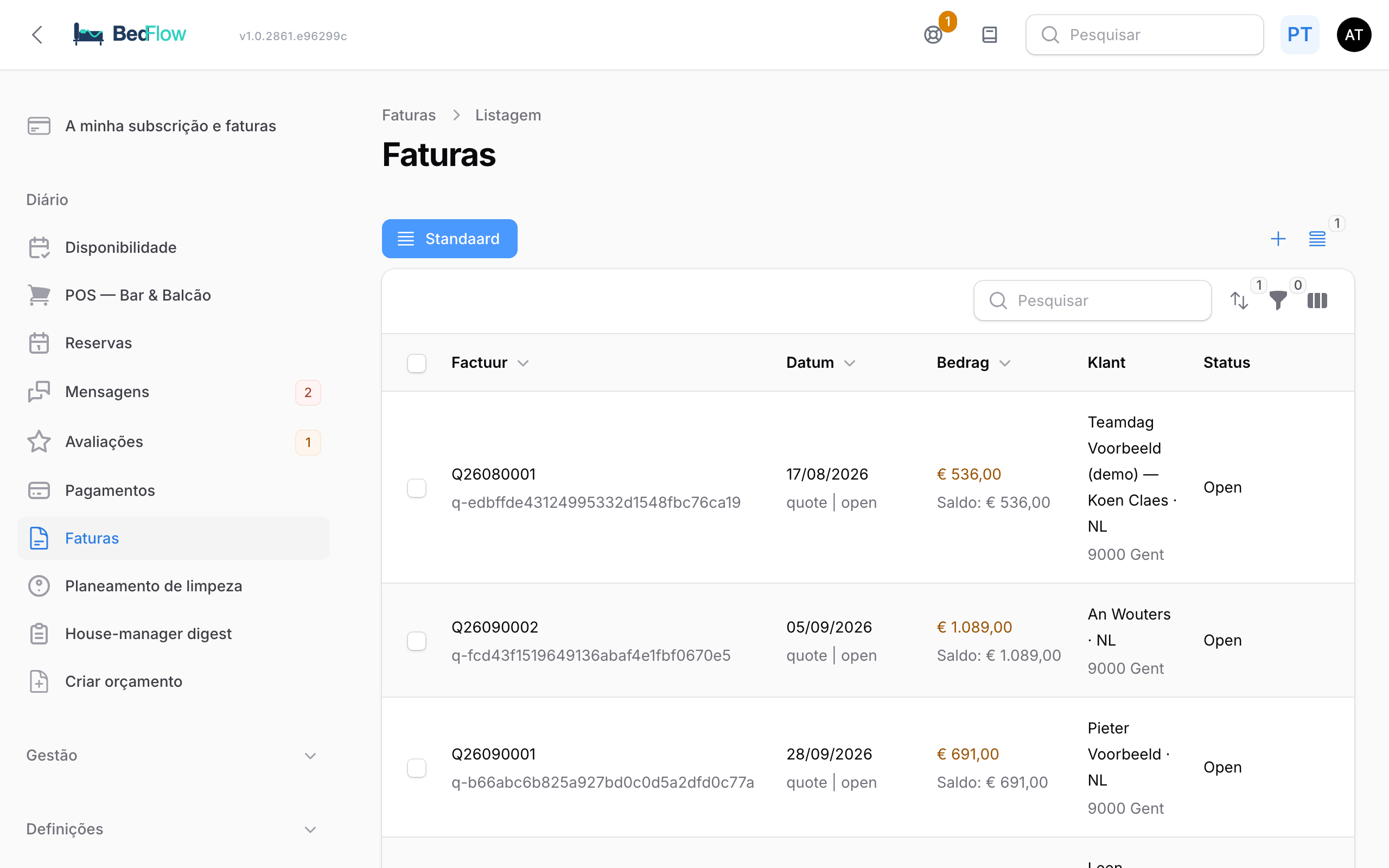Tick the checkbox for invoice Q26090002
This screenshot has height=868, width=1389.
coord(417,641)
